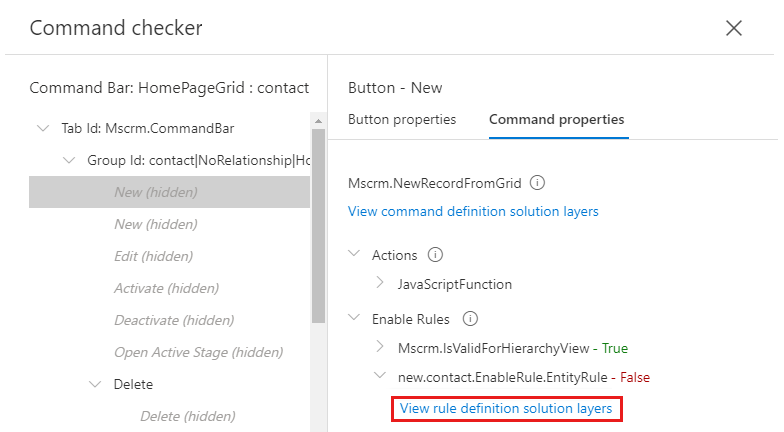Viewport: 784px width, 432px height.
Task: Select the Command properties tab
Action: point(557,119)
